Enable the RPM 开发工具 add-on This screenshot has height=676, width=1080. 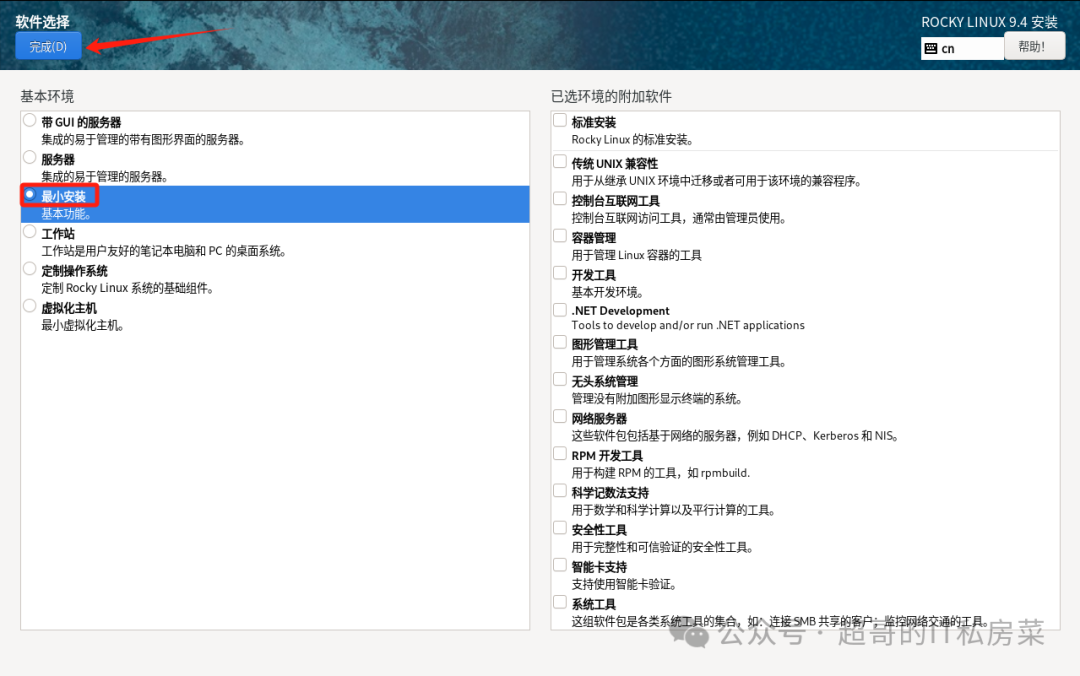coord(559,455)
